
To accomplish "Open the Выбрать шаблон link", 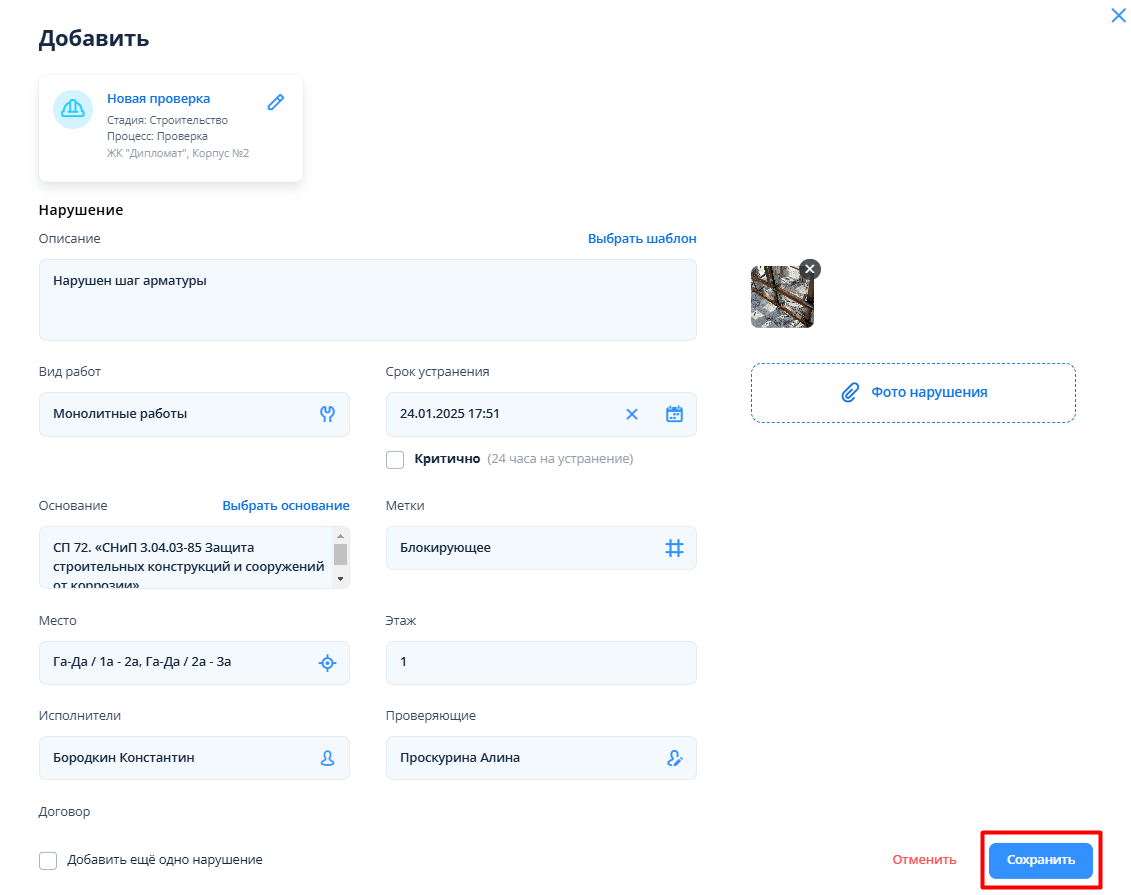I will pos(641,239).
